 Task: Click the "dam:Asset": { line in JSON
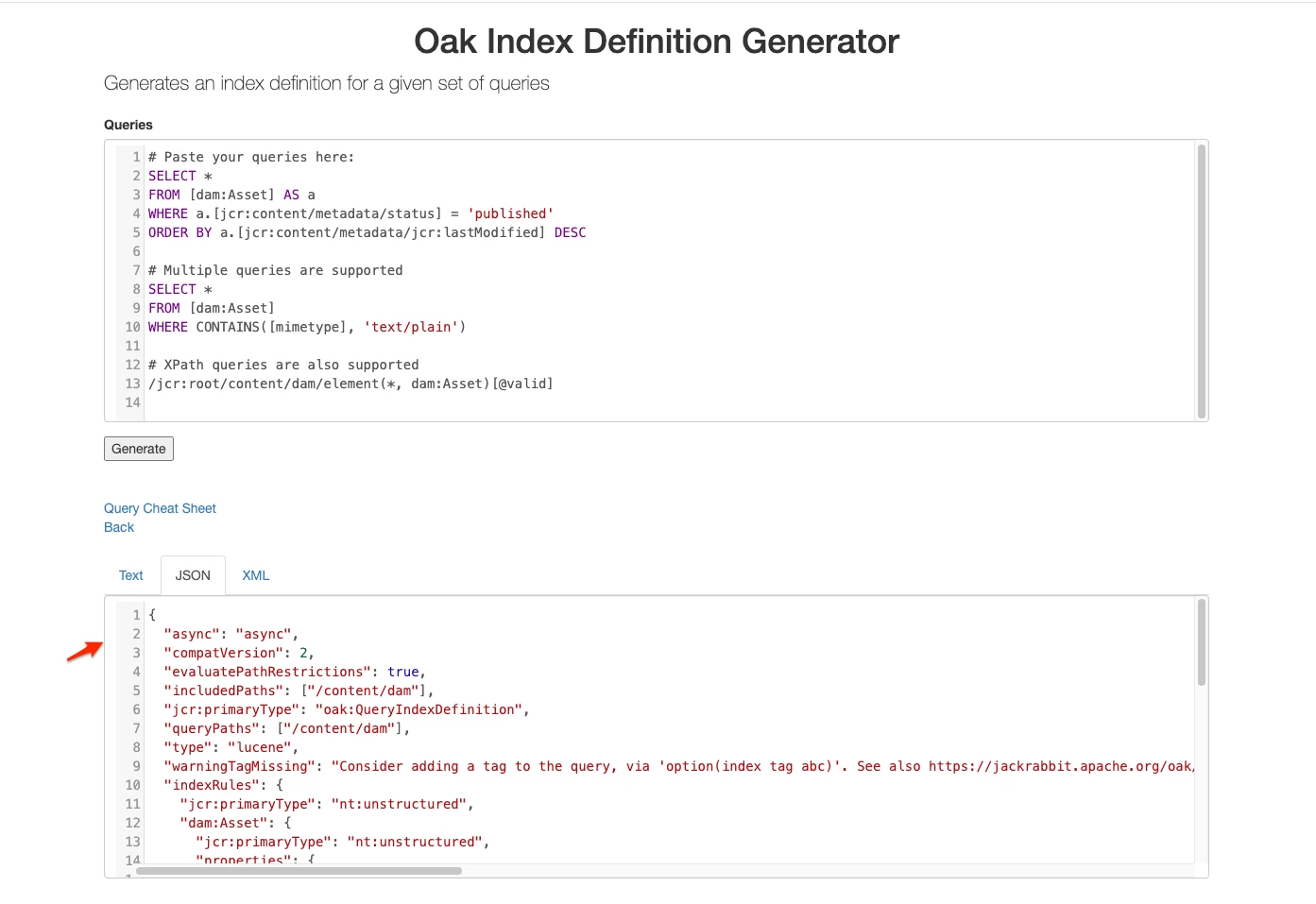235,823
